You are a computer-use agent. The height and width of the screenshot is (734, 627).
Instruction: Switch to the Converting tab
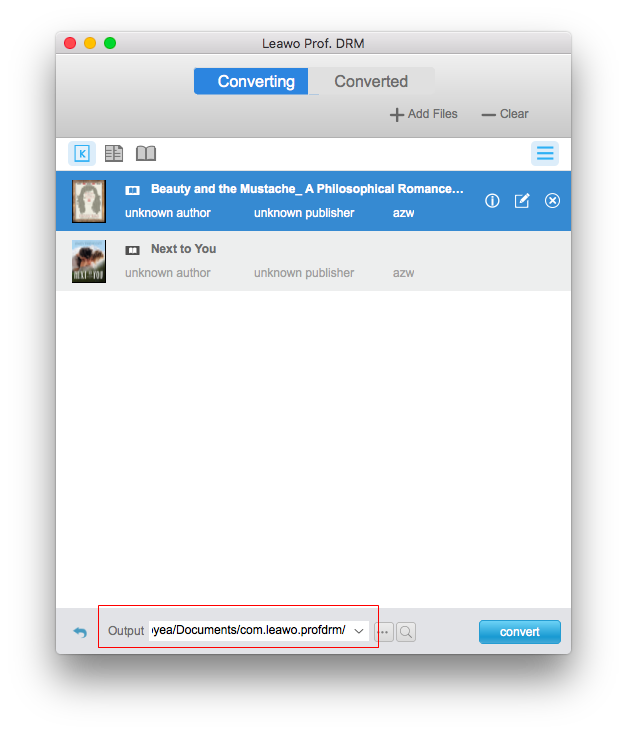[x=256, y=82]
